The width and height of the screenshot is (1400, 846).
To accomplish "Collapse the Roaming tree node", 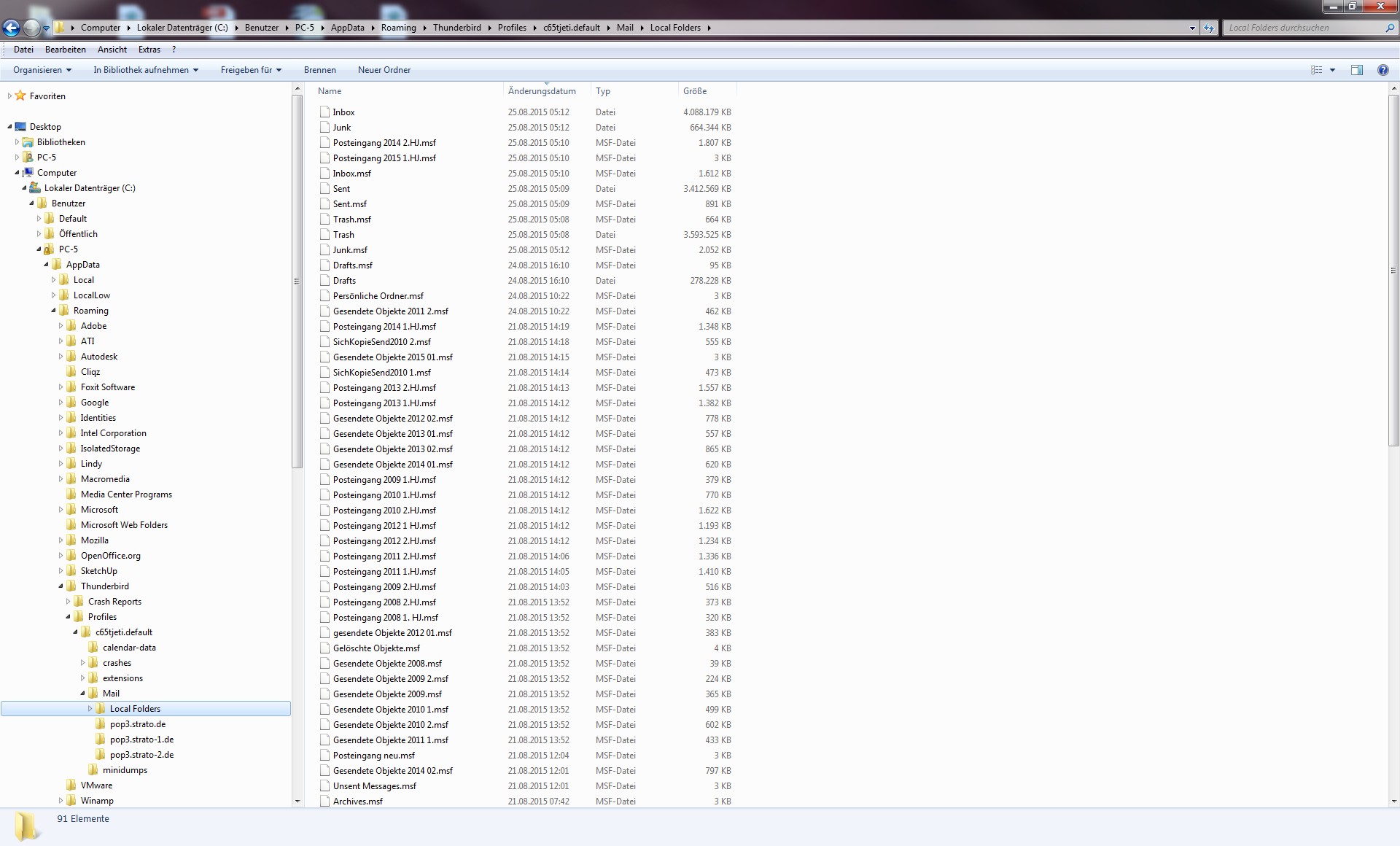I will coord(54,311).
